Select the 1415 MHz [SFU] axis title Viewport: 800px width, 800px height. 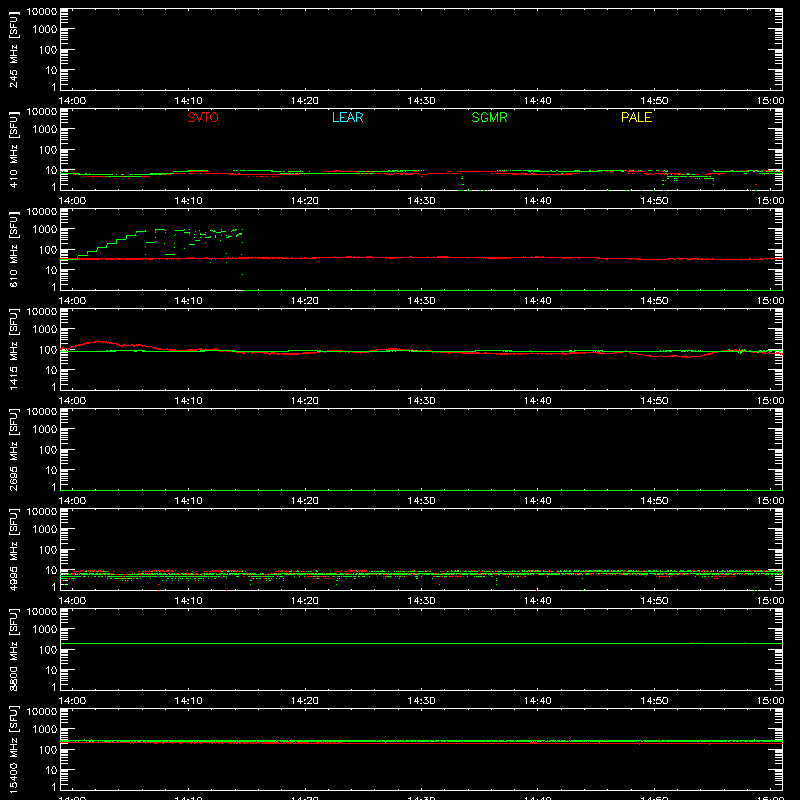(x=13, y=349)
